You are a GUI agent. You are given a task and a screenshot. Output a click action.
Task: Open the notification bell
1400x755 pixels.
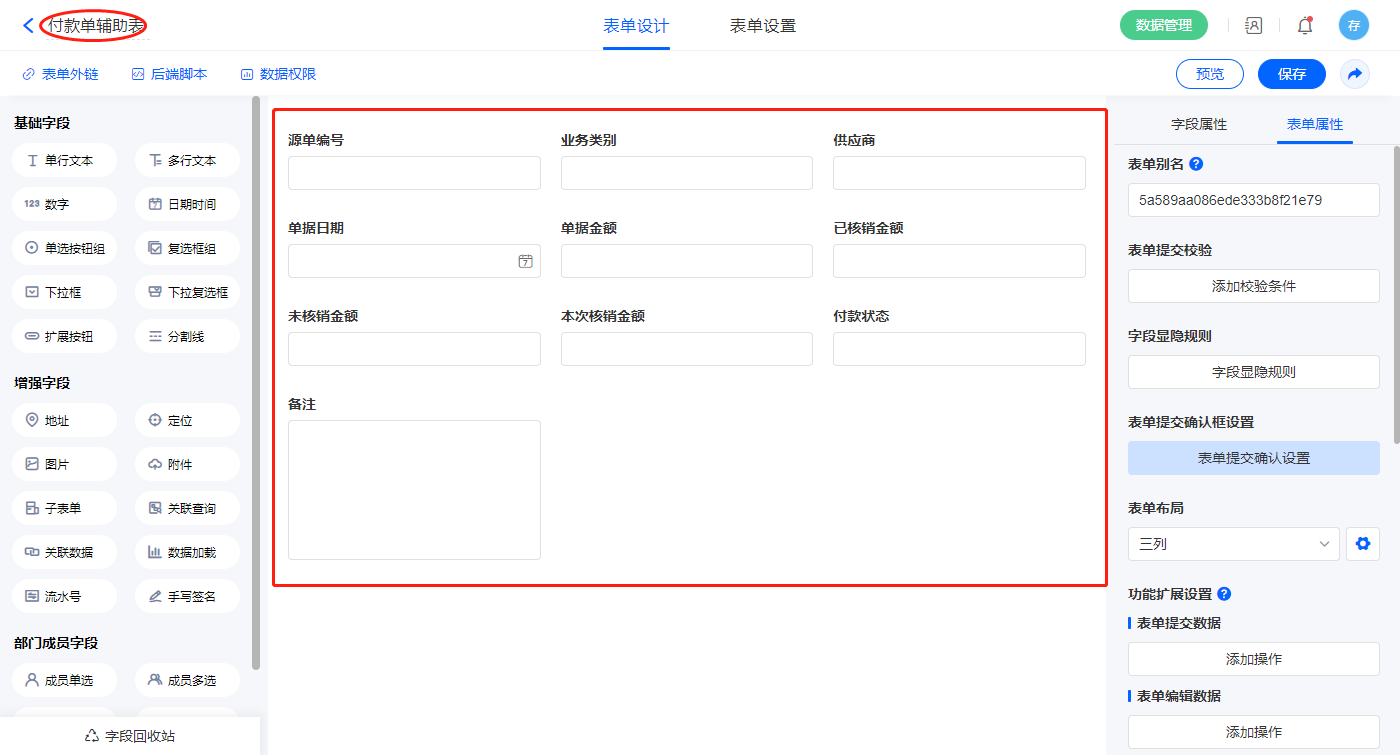point(1304,26)
